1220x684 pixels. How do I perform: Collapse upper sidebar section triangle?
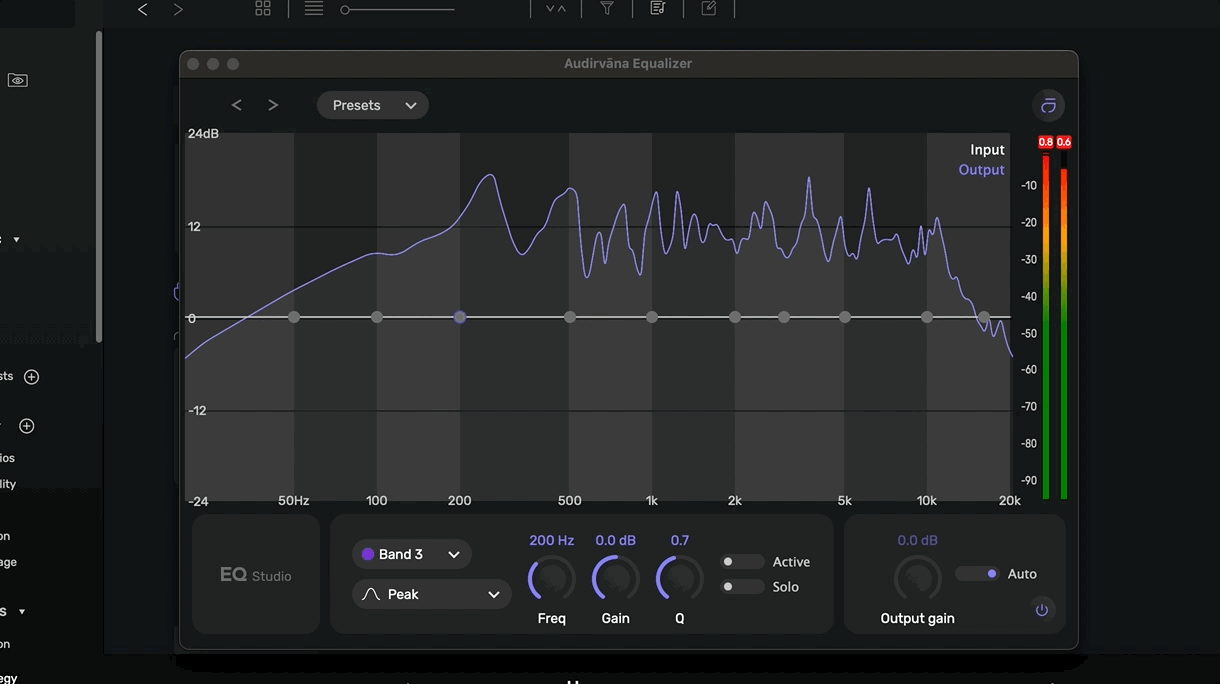pos(16,240)
